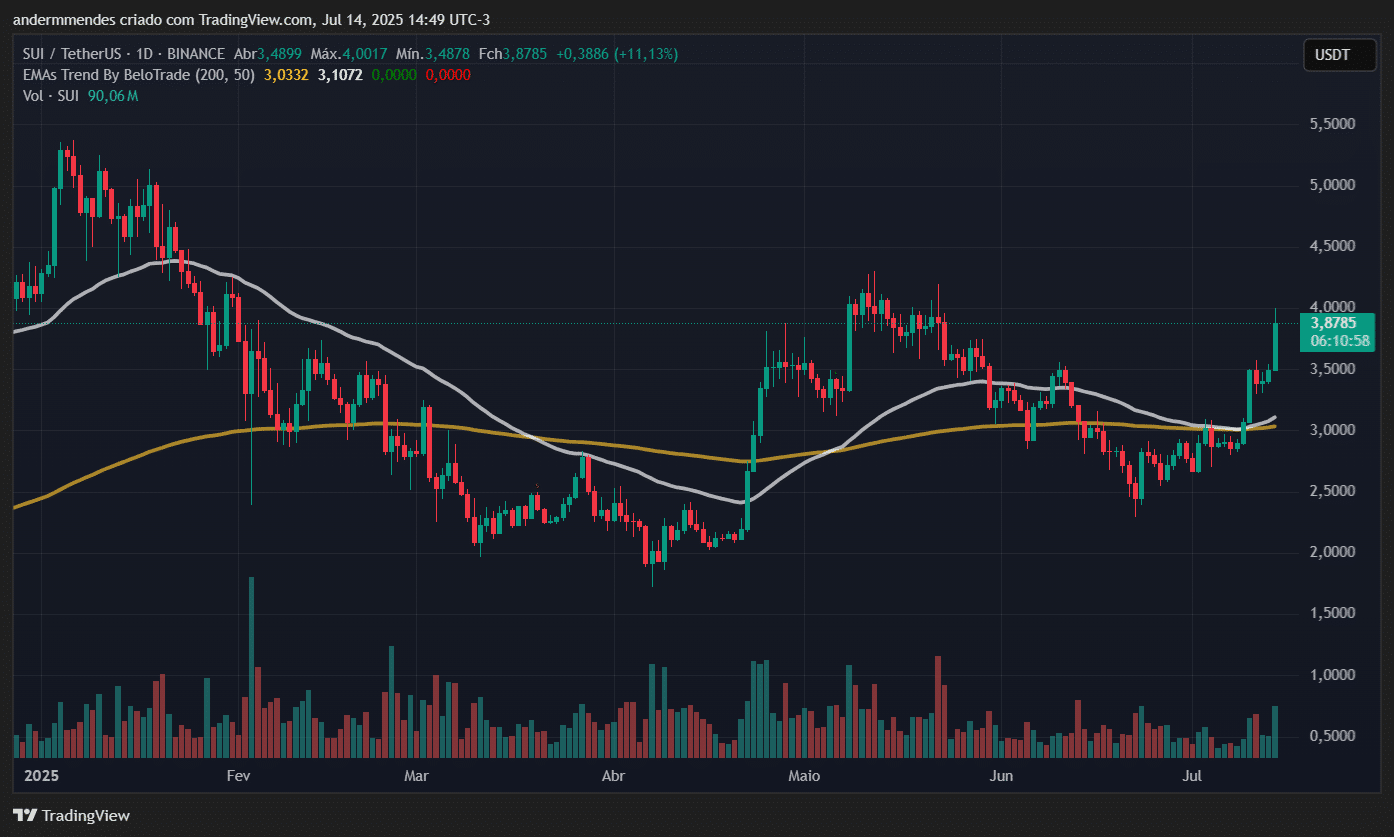Click the Abr label on time axis
The image size is (1394, 837).
[x=614, y=776]
